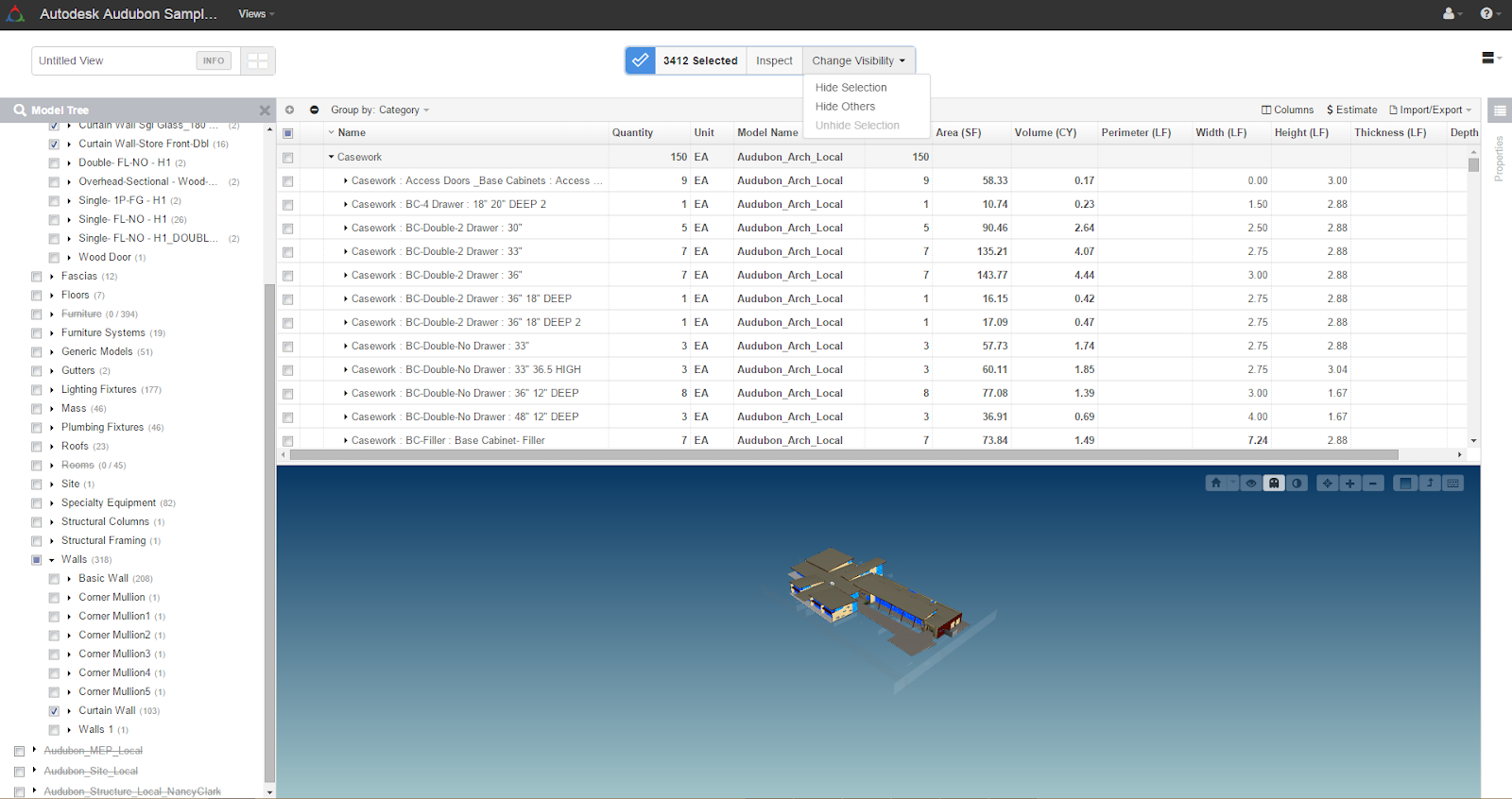Choose Hide Selection from menu
1512x799 pixels.
(850, 88)
